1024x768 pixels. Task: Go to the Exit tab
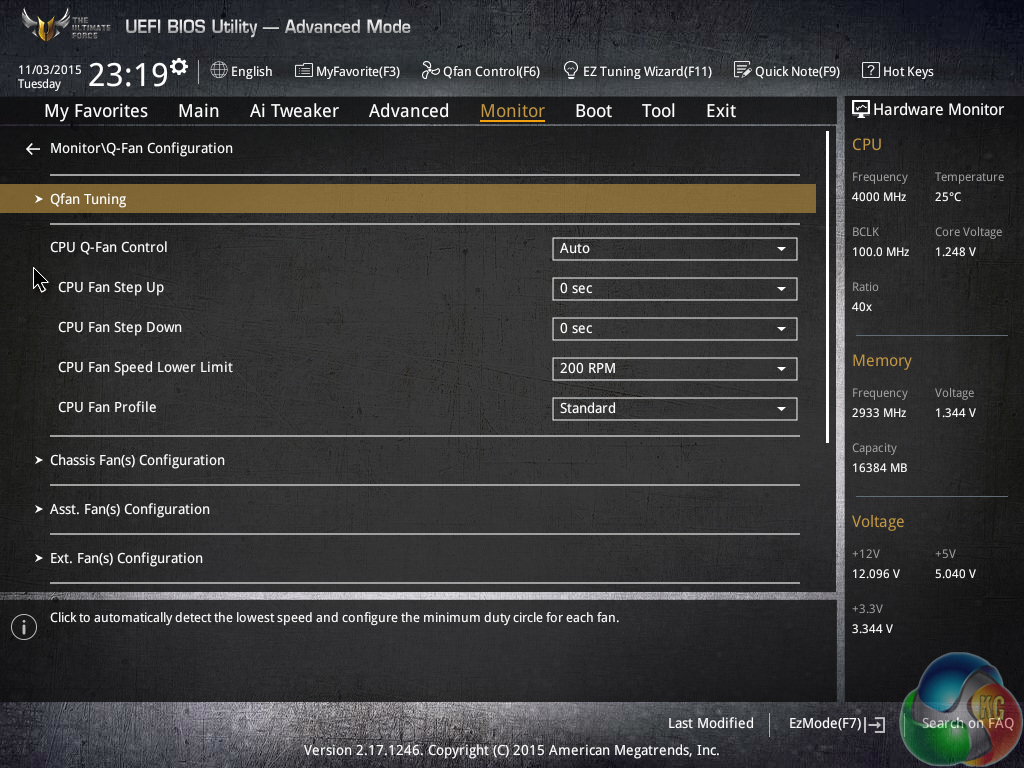(721, 111)
